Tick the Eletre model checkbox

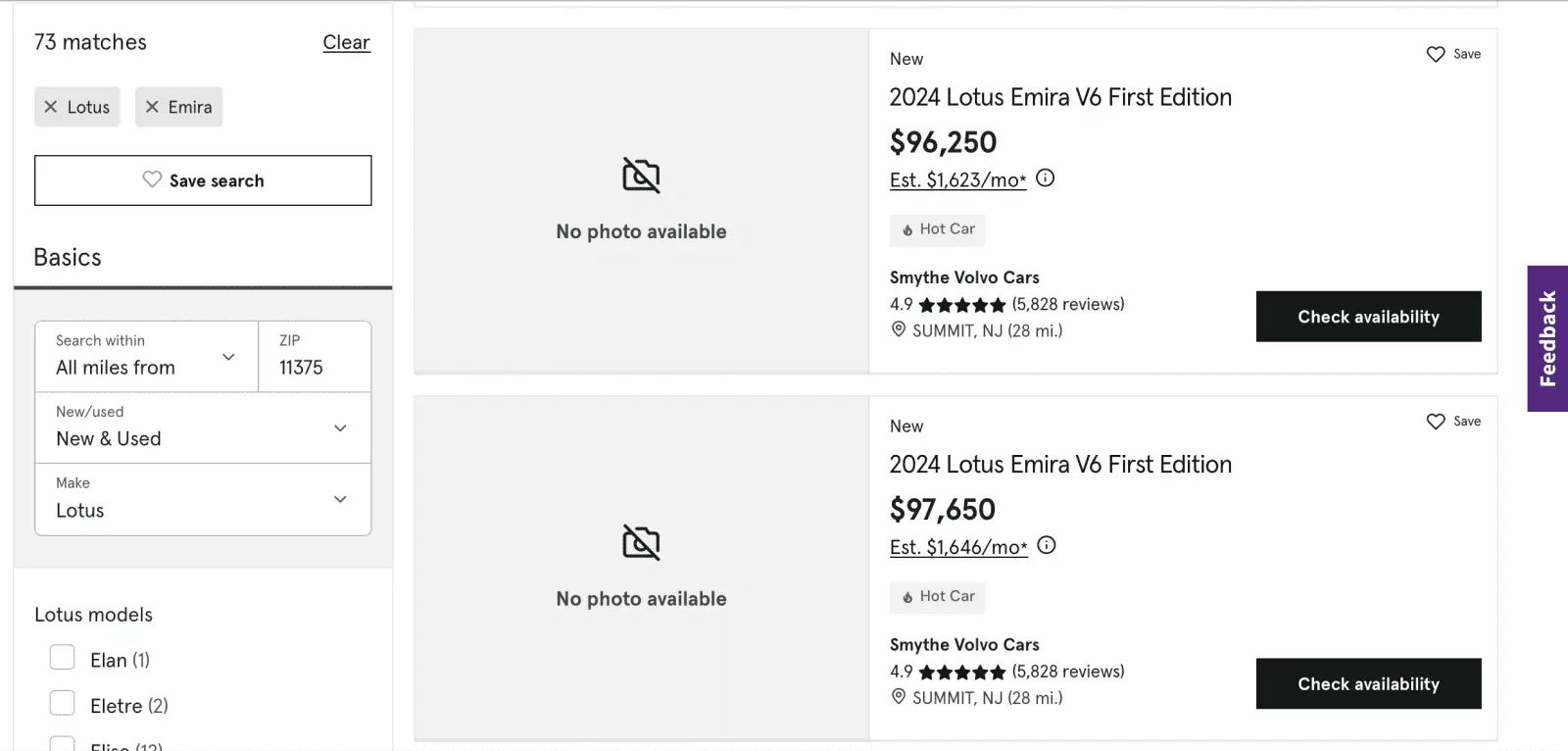click(63, 704)
